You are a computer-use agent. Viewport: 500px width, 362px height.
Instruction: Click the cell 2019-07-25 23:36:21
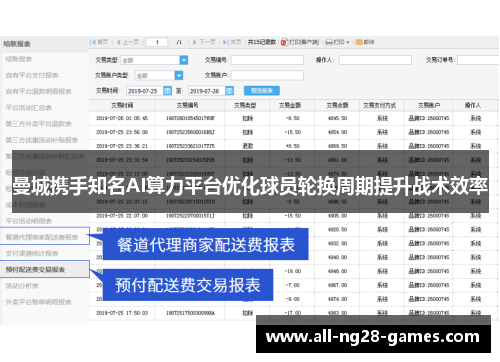122,146
